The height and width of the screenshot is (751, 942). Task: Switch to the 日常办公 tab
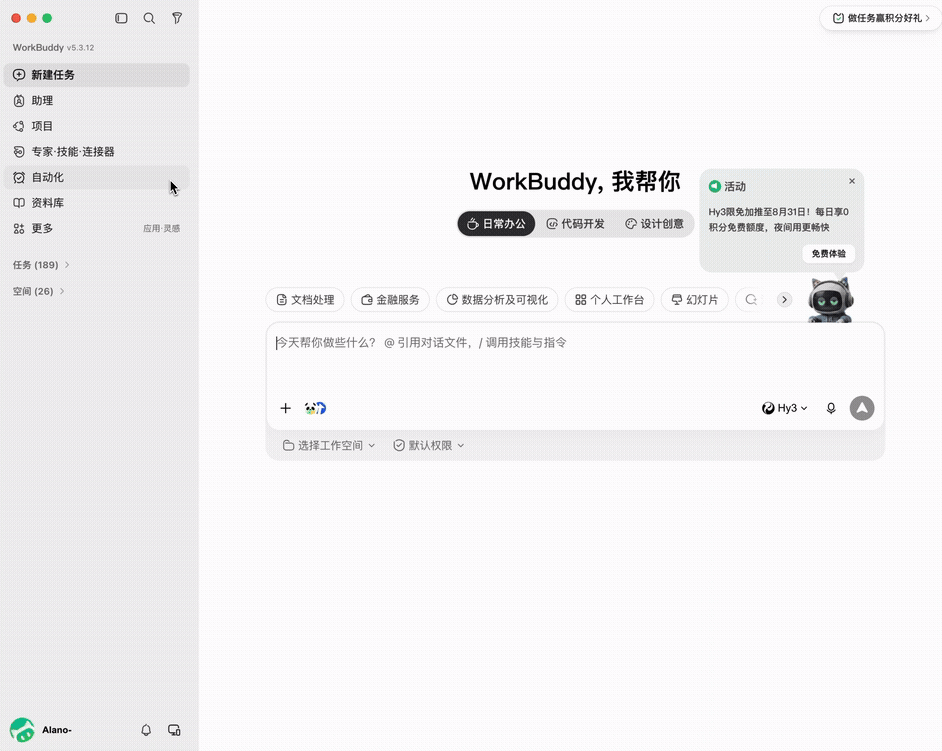pos(496,223)
